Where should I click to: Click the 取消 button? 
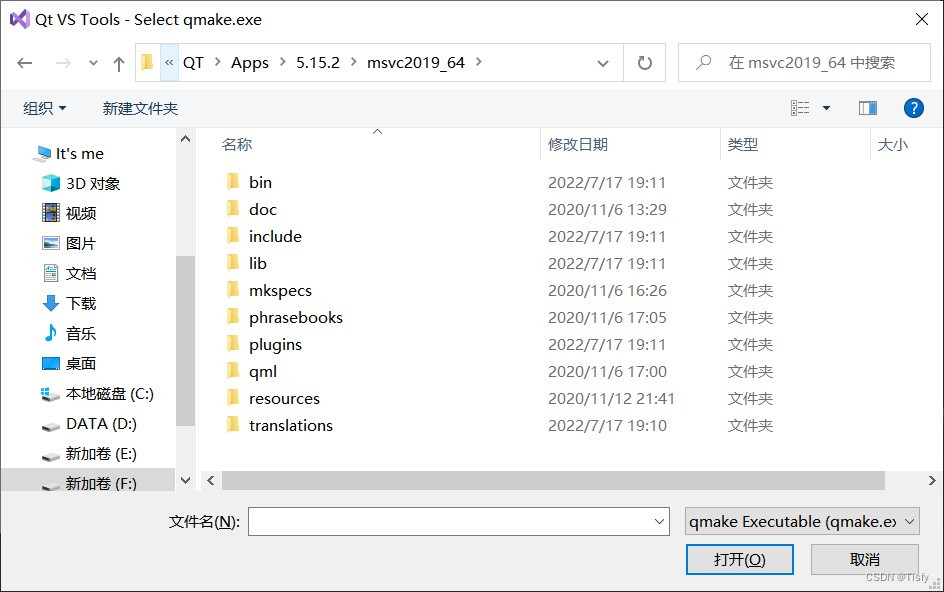coord(865,559)
